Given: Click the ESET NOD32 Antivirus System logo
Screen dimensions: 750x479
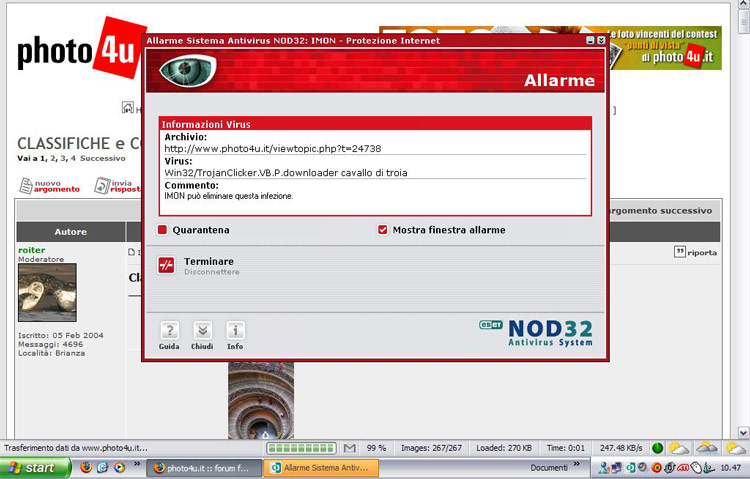Looking at the screenshot, I should [x=535, y=333].
